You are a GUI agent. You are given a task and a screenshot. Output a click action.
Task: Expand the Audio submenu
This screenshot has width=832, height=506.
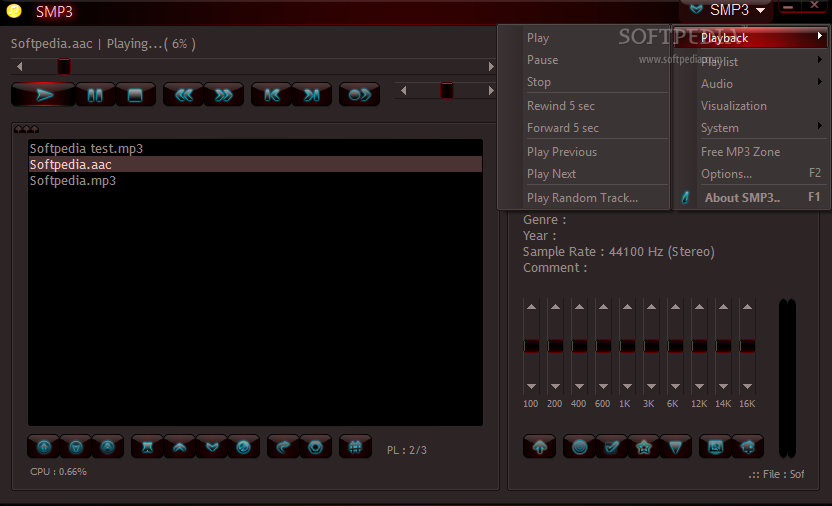coord(750,84)
